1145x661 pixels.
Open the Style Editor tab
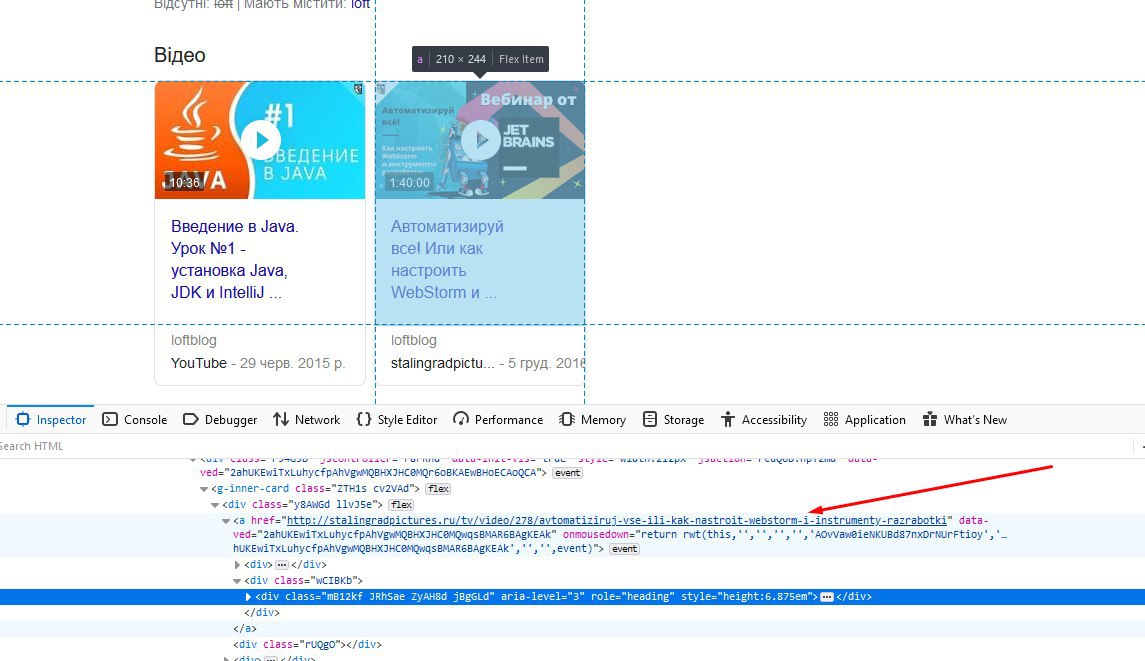click(397, 419)
